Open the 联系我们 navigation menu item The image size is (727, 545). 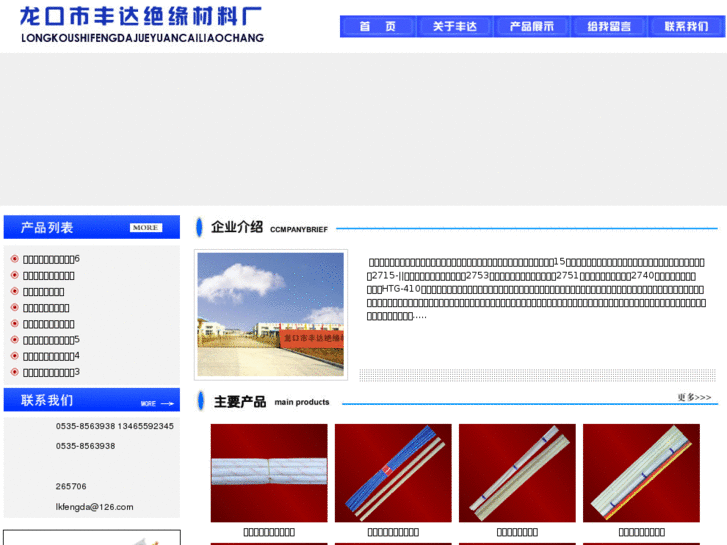(x=686, y=26)
